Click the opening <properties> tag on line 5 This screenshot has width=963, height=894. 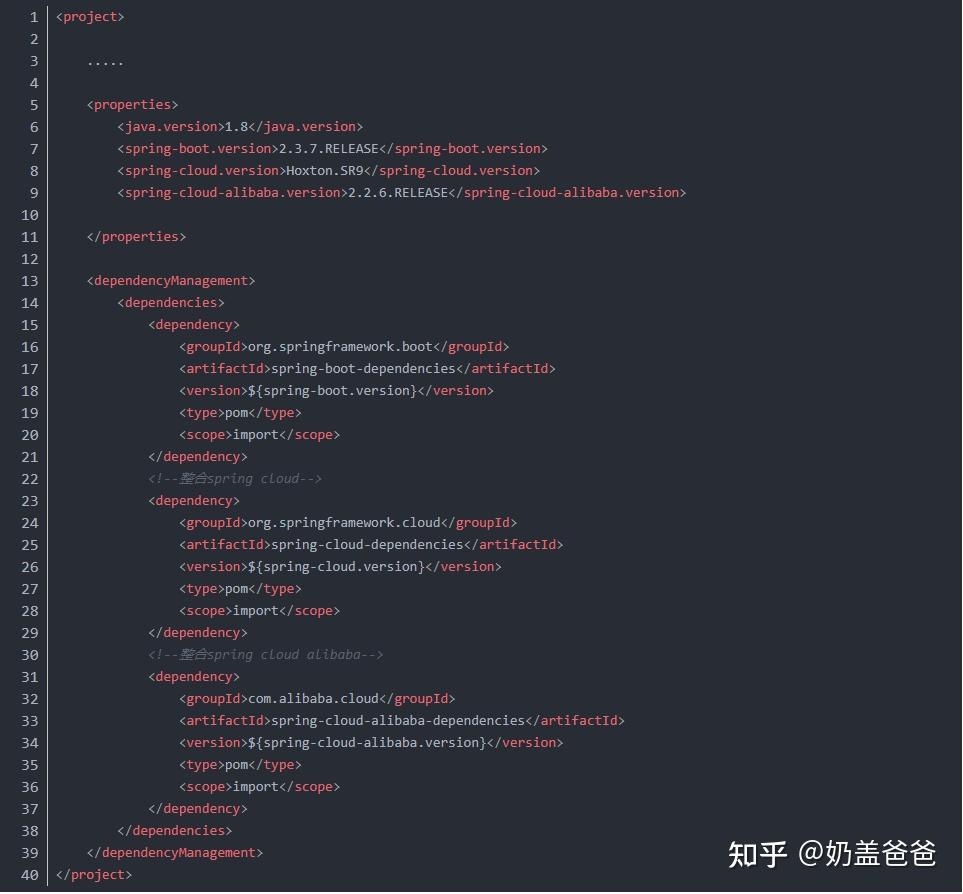coord(133,105)
